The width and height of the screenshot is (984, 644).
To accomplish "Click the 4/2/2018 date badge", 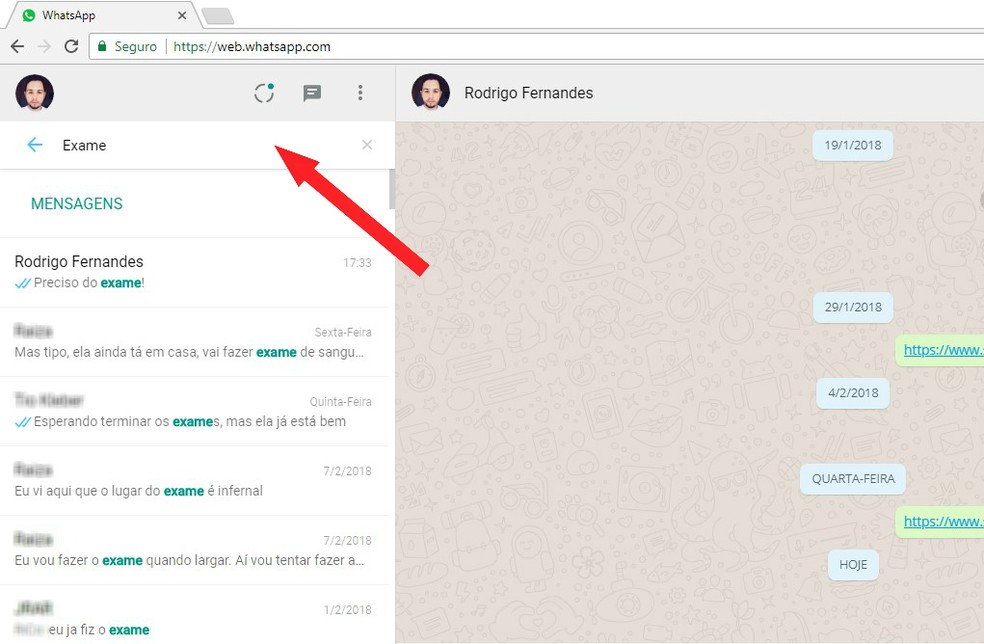I will point(853,393).
